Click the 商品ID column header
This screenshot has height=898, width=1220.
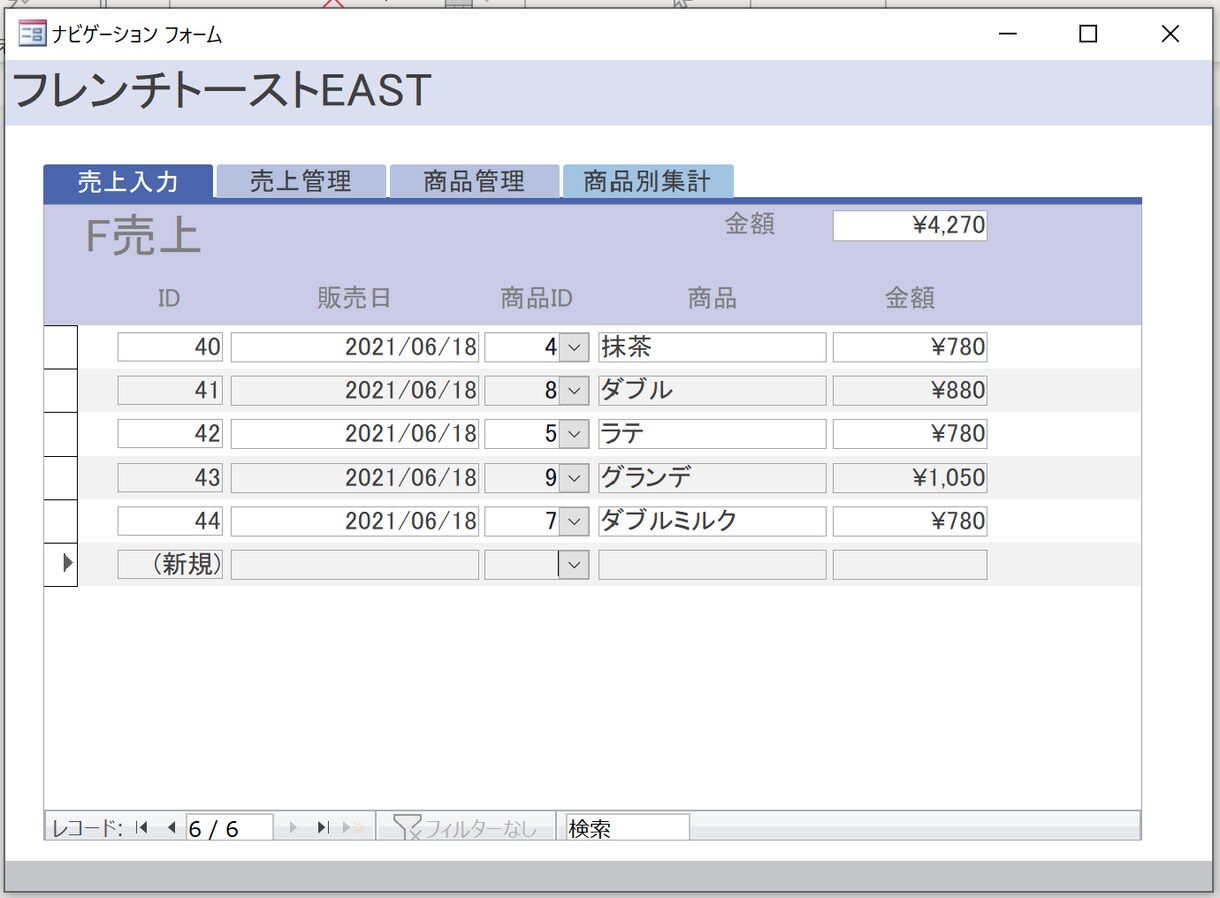[536, 298]
